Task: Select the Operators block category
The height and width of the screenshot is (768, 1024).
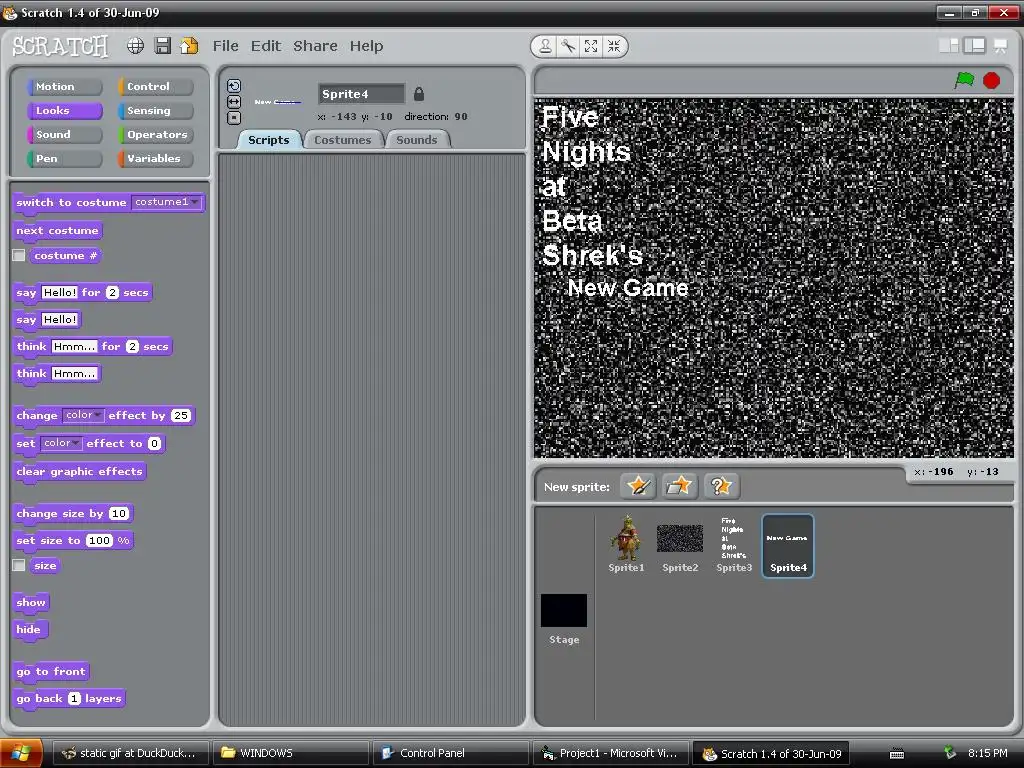Action: coord(155,135)
